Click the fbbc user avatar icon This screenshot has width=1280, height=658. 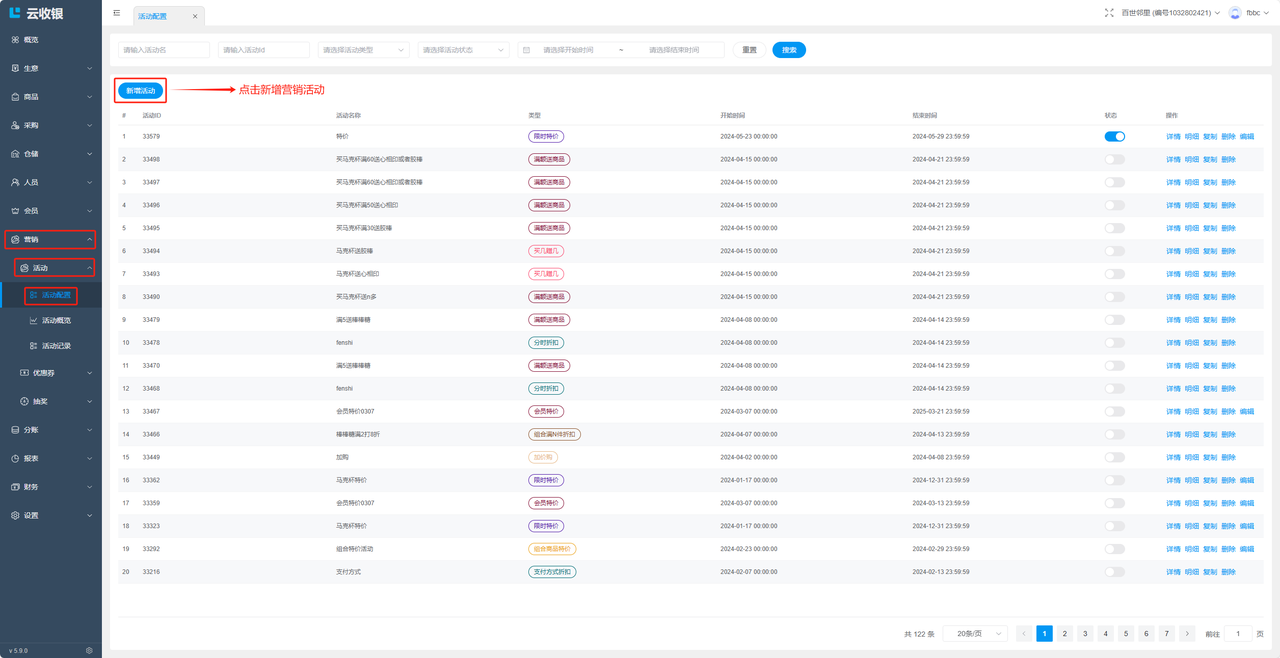coord(1235,13)
